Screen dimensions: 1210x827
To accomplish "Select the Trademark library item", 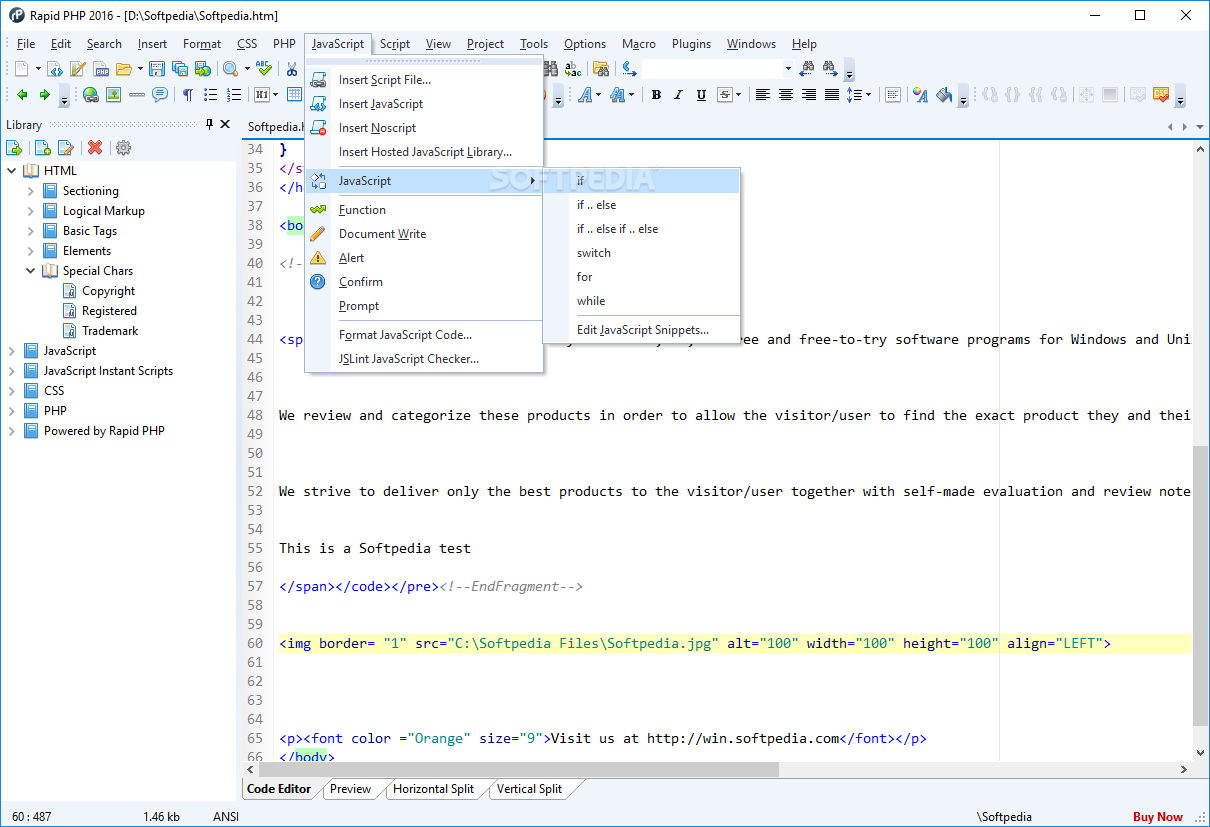I will (x=110, y=331).
